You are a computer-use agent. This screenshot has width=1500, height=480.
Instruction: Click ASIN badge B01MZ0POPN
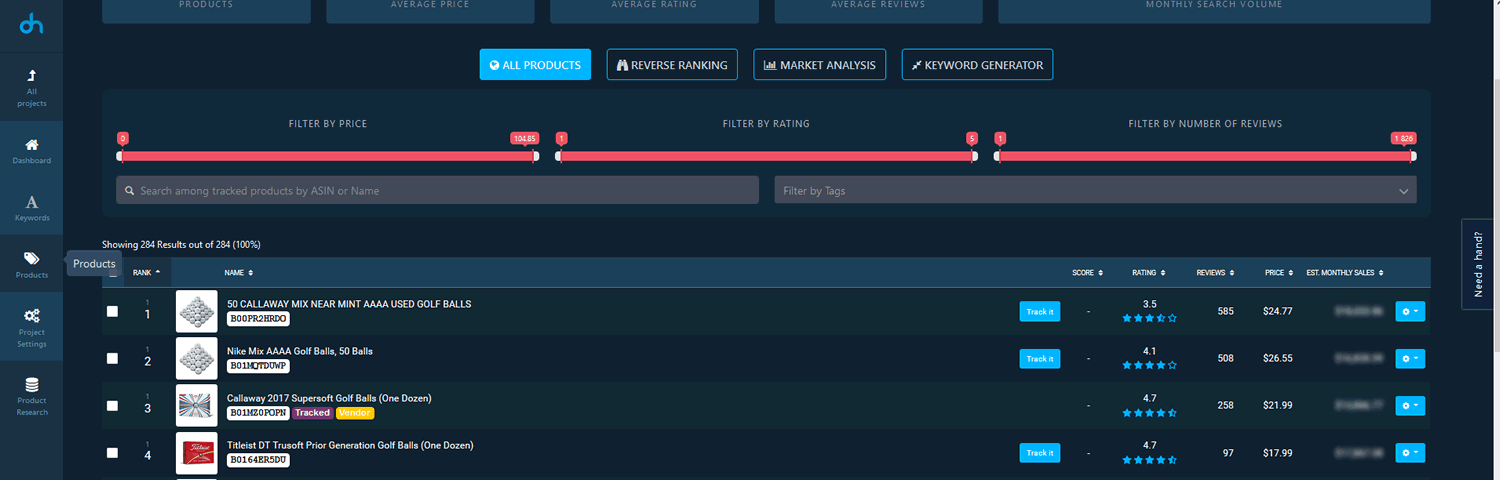click(258, 413)
